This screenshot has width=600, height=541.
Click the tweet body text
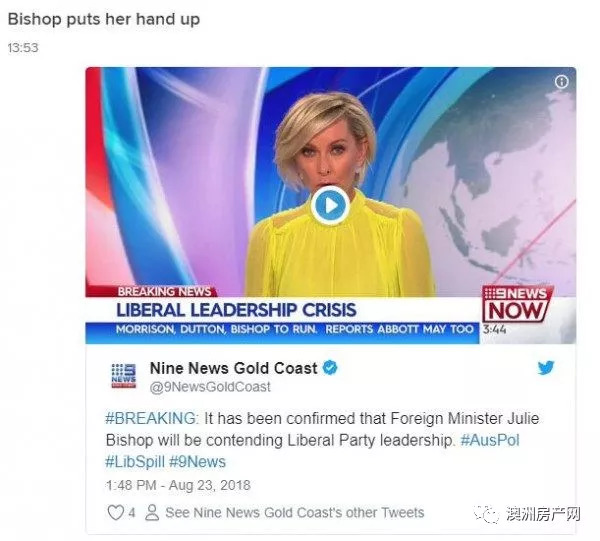tap(322, 440)
